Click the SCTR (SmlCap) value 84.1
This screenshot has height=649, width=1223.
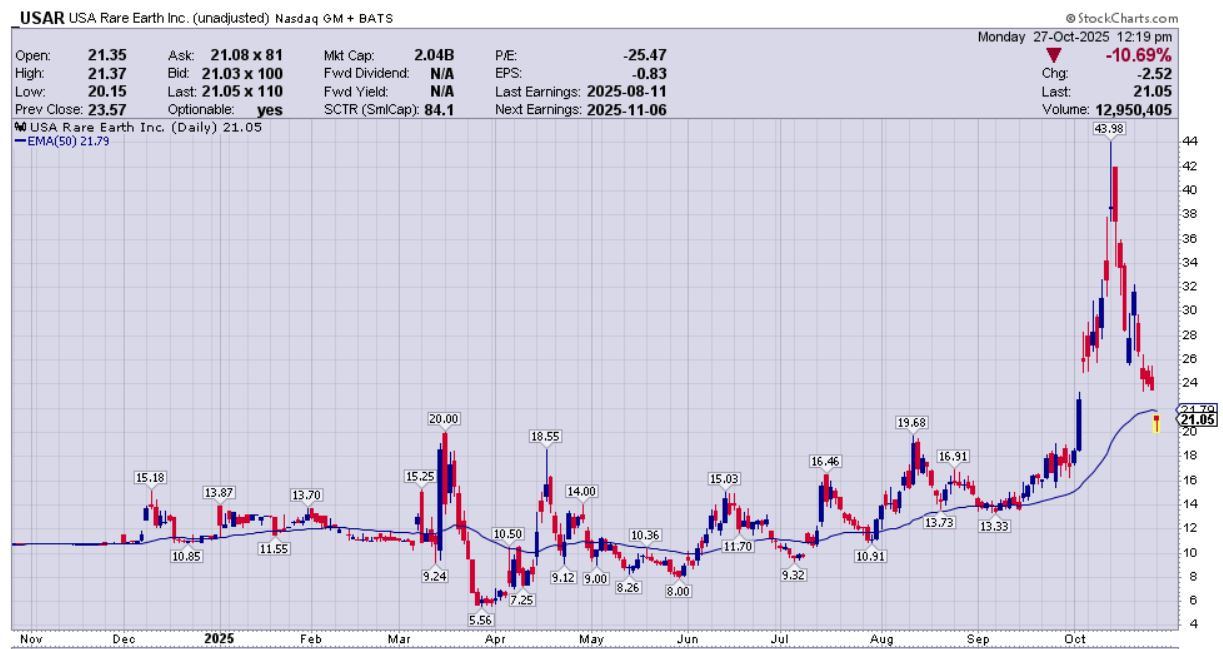click(x=440, y=109)
